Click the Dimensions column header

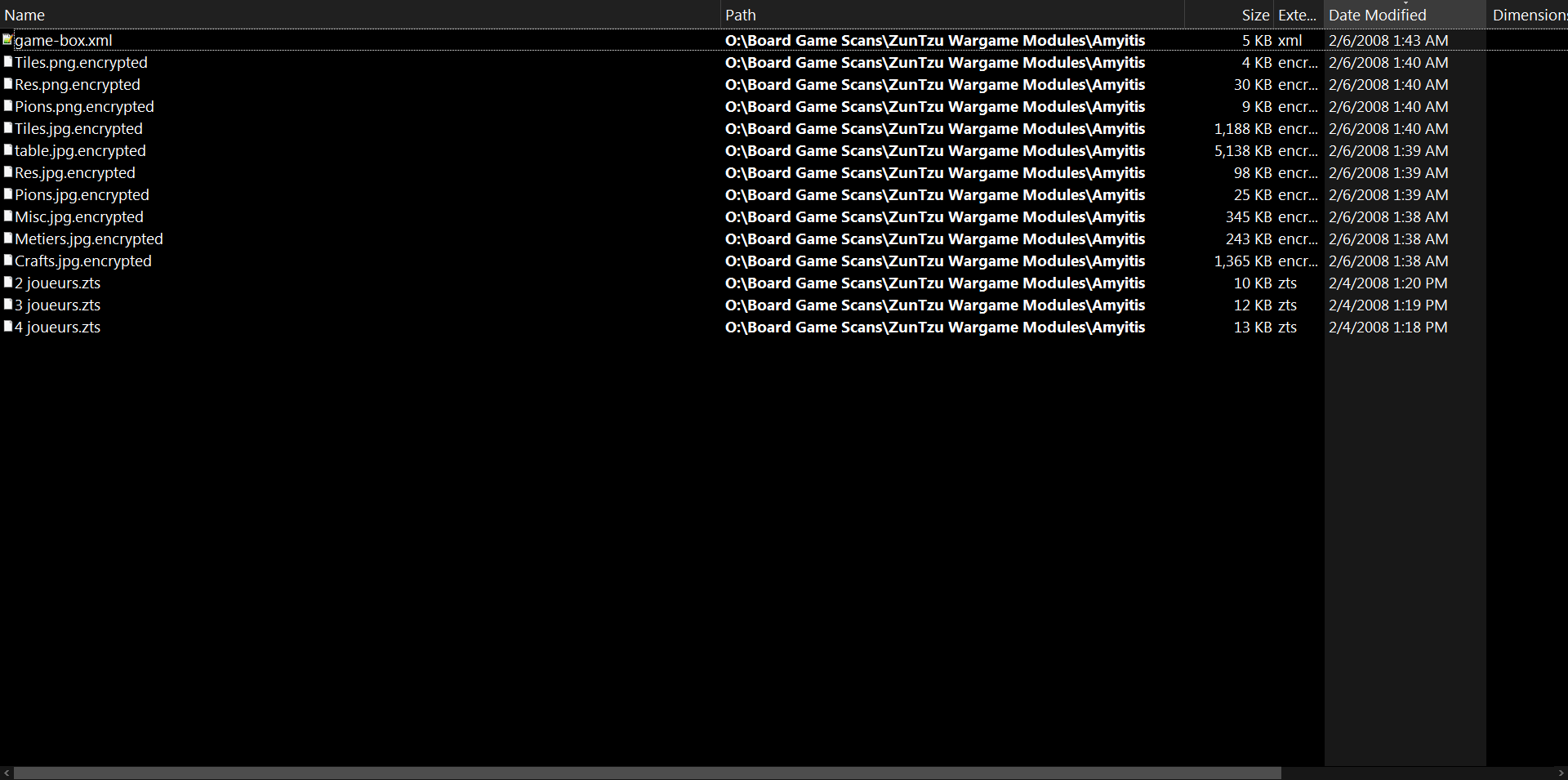[x=1528, y=15]
